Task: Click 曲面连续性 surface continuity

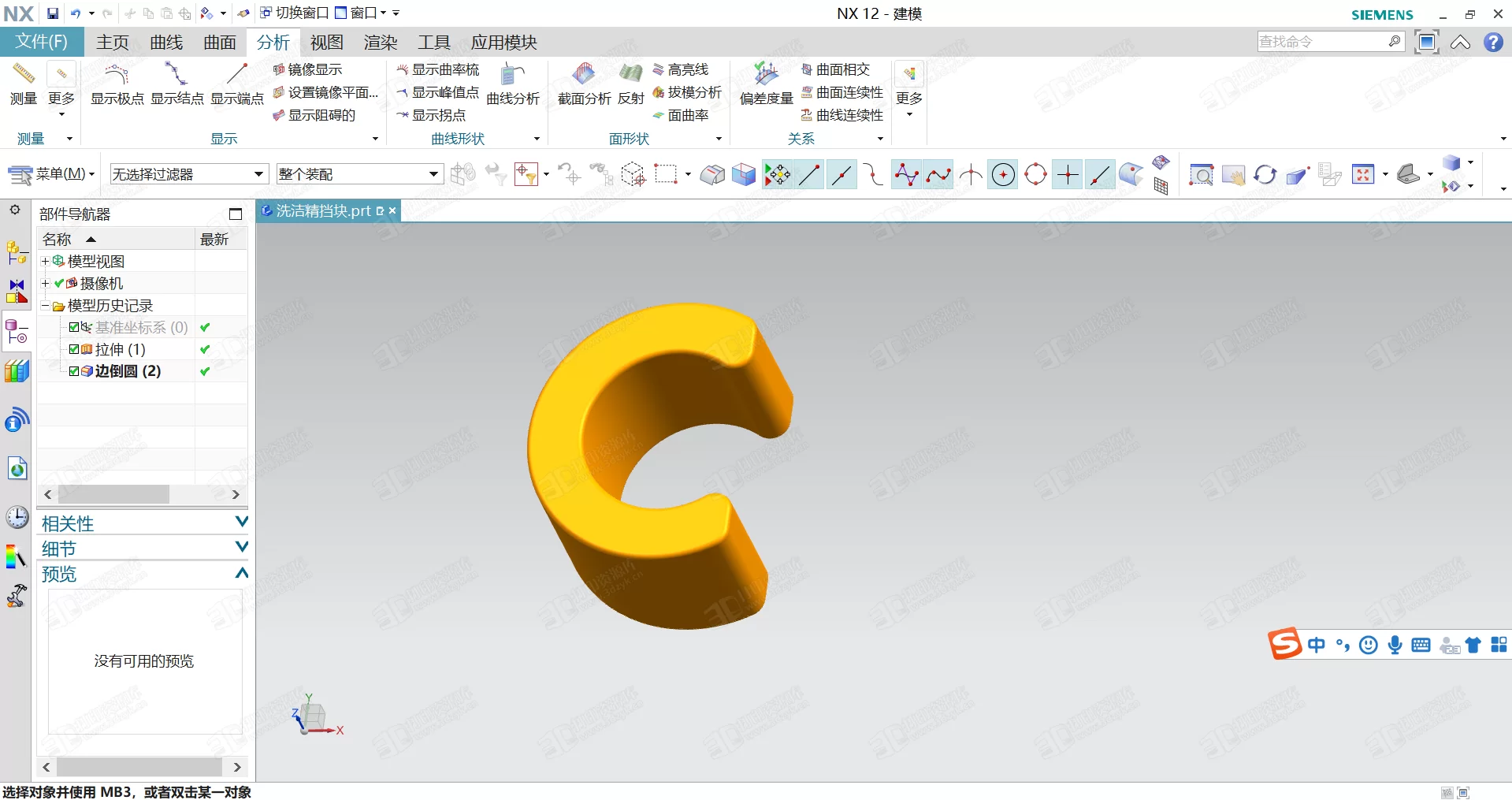Action: 842,92
